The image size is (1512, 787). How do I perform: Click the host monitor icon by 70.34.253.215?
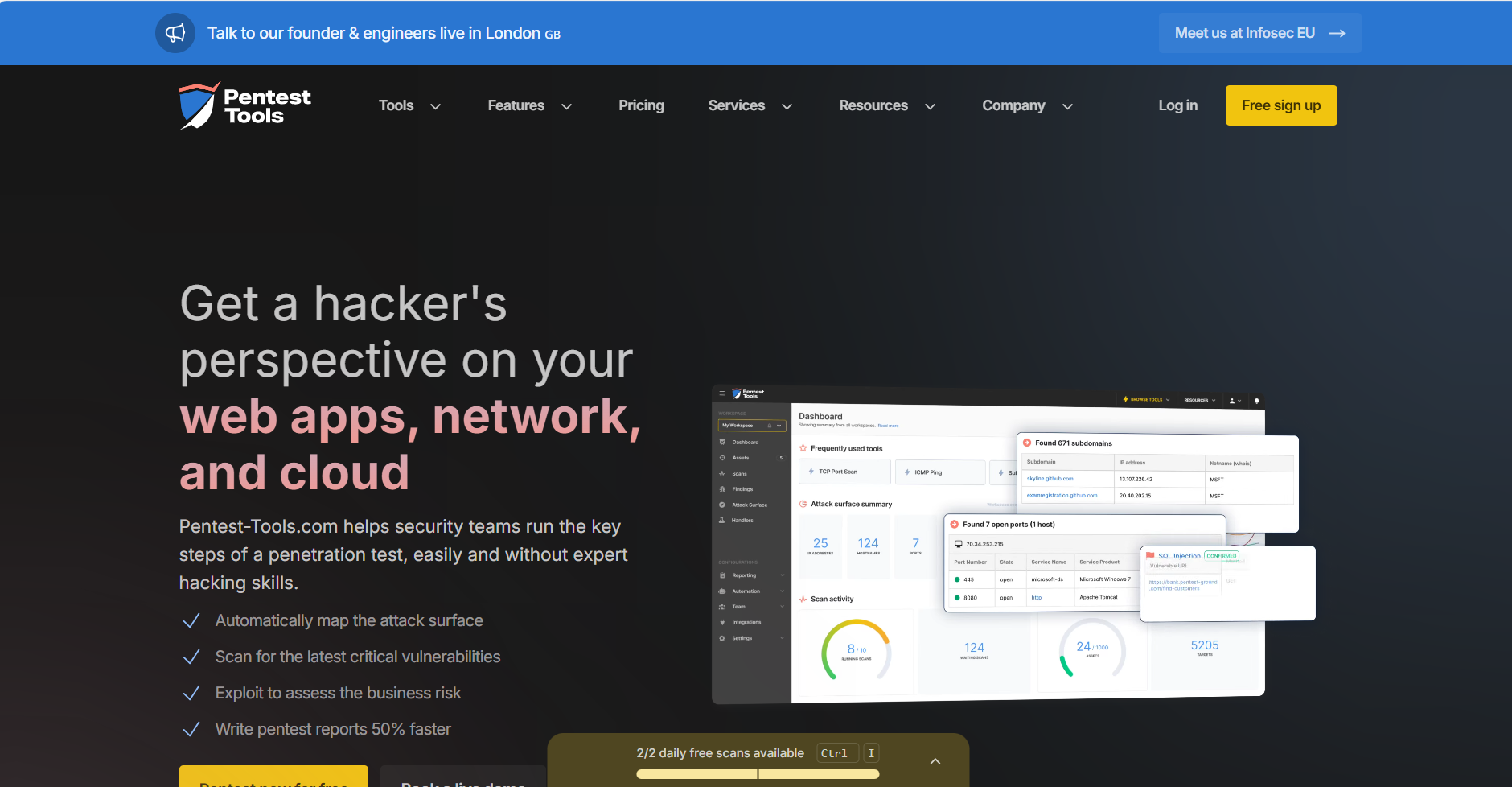pyautogui.click(x=959, y=544)
